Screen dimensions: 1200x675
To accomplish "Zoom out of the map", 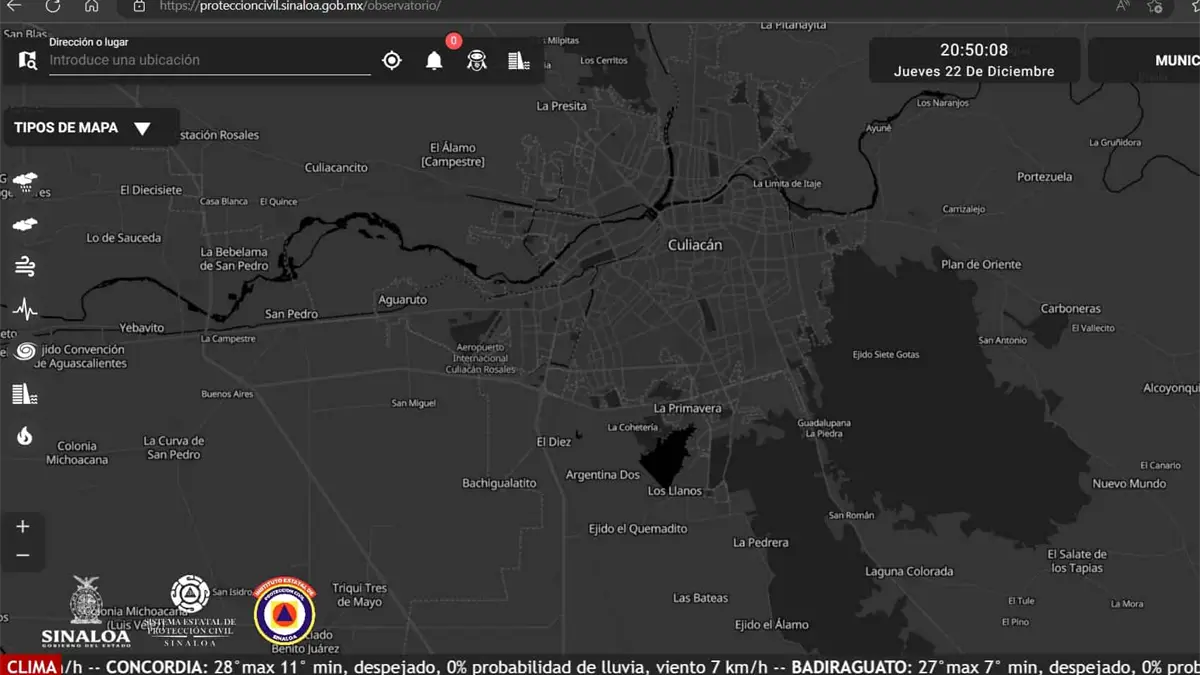I will pyautogui.click(x=23, y=556).
